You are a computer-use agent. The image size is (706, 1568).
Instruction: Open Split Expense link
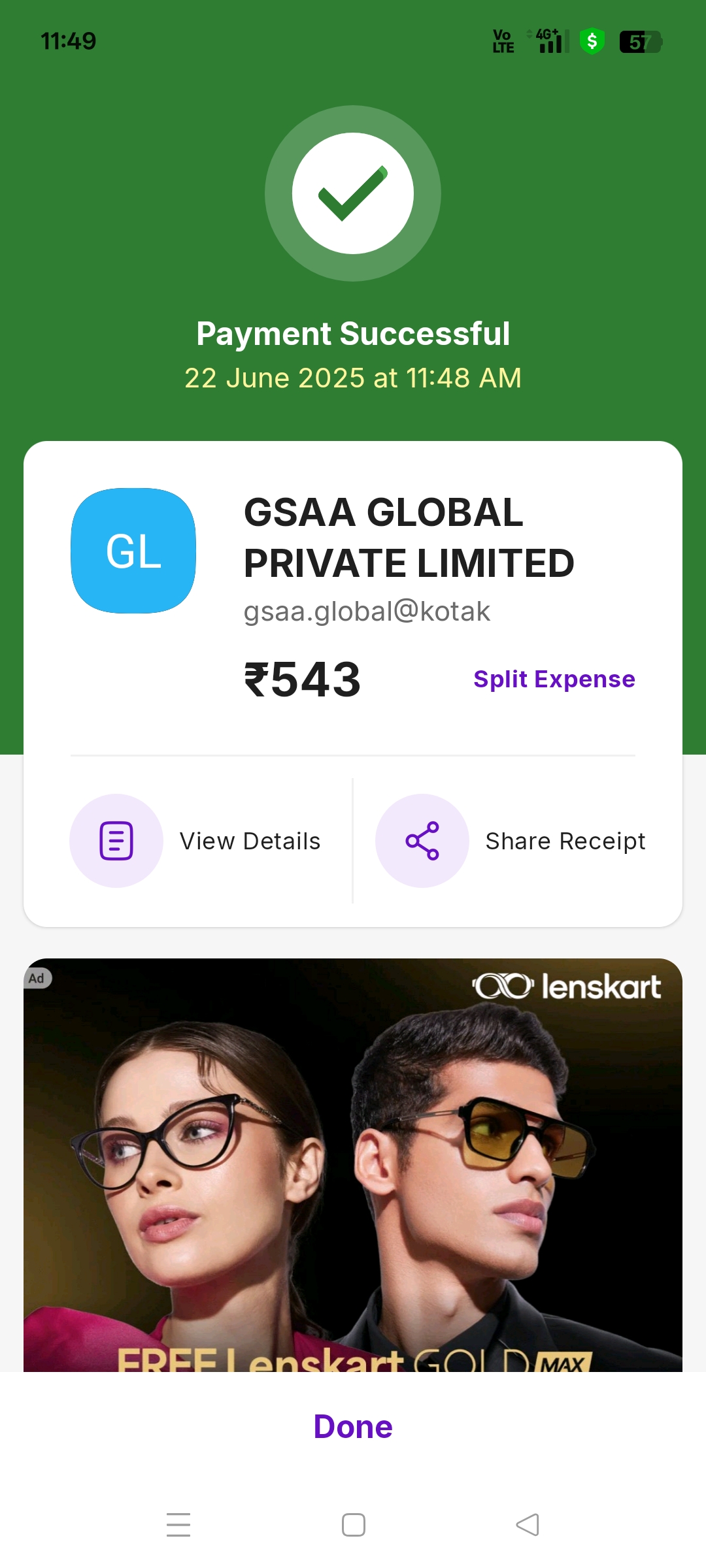coord(554,679)
